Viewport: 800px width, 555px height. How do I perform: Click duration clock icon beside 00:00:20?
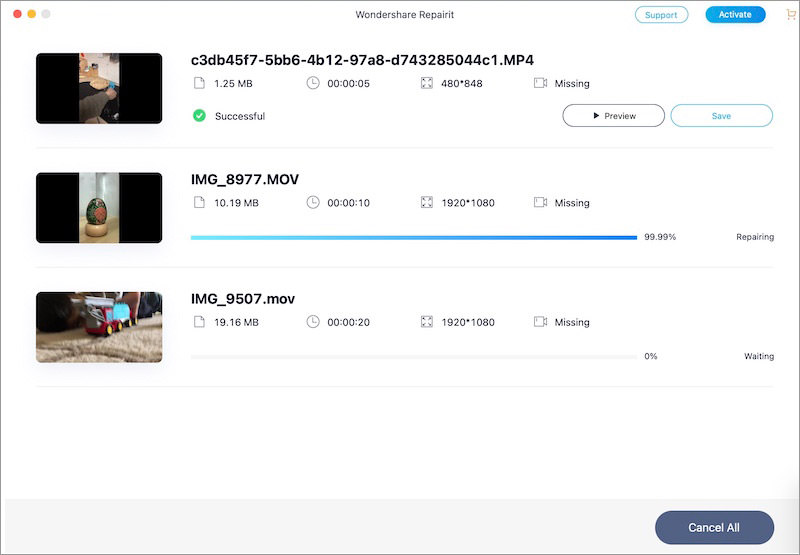coord(313,321)
